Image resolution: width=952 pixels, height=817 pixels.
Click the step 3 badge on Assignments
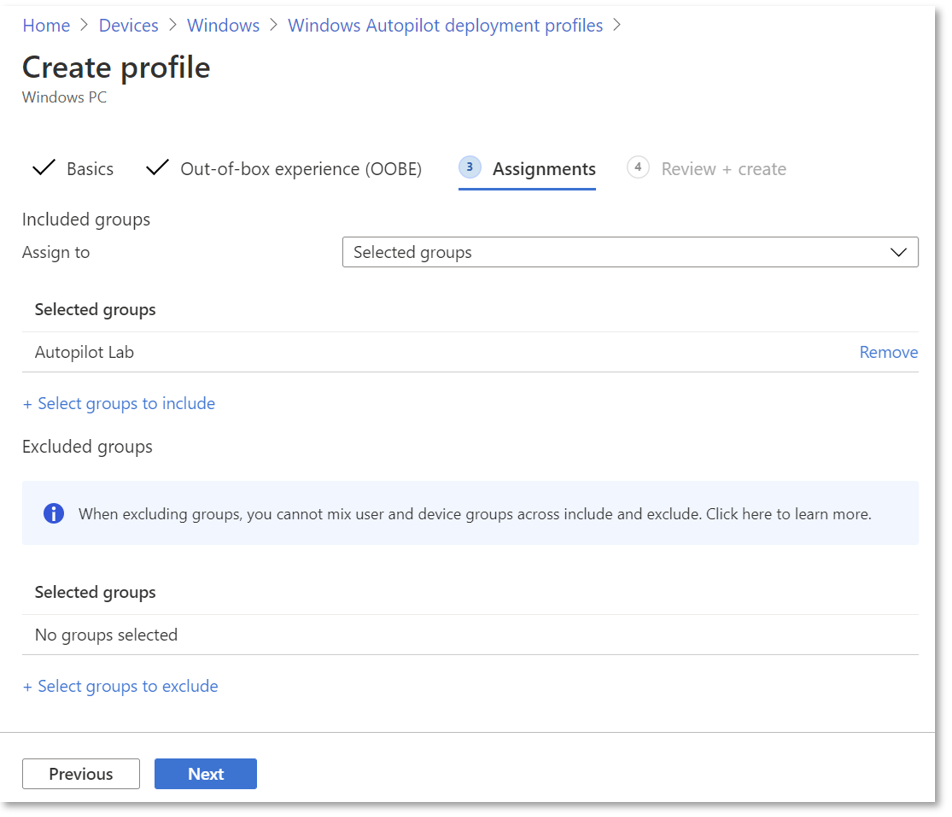point(469,167)
